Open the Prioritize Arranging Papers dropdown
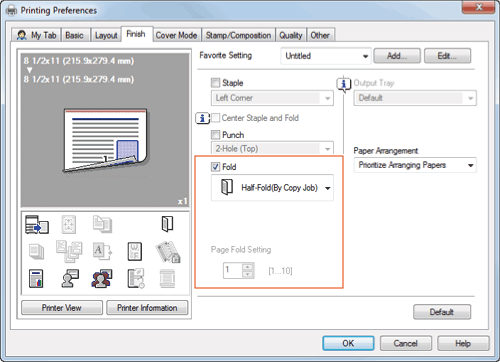This screenshot has height=362, width=500. [415, 165]
